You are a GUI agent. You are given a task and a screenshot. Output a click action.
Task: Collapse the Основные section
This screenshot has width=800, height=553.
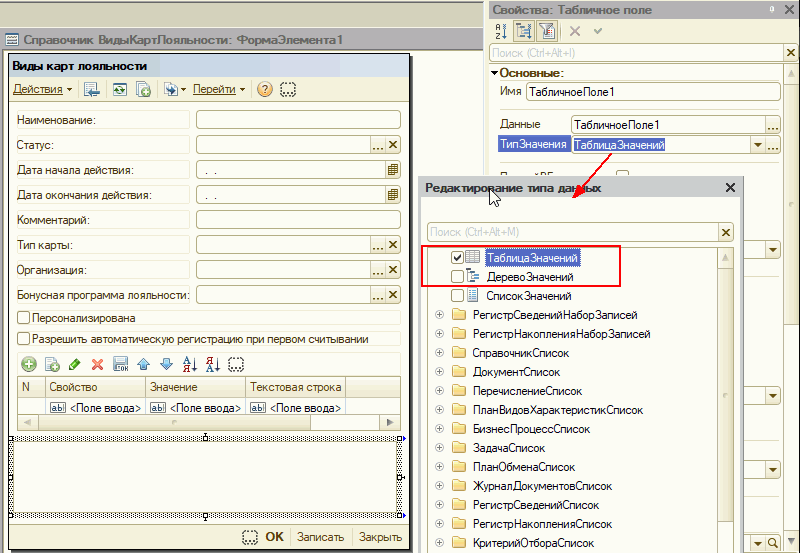click(x=494, y=73)
